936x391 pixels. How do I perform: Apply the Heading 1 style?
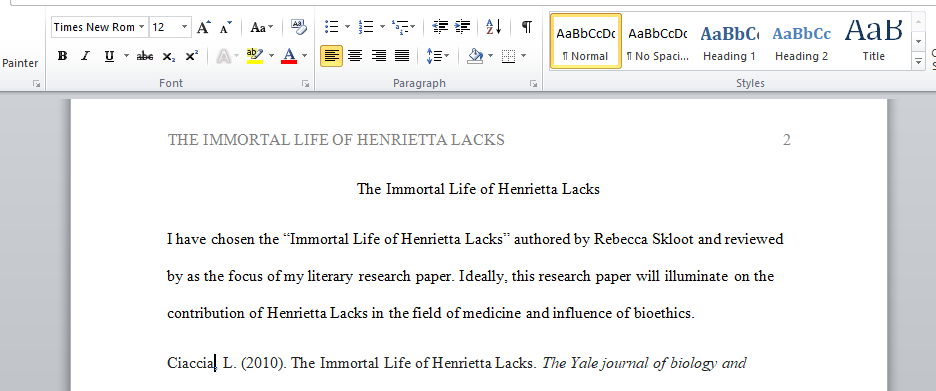tap(729, 41)
